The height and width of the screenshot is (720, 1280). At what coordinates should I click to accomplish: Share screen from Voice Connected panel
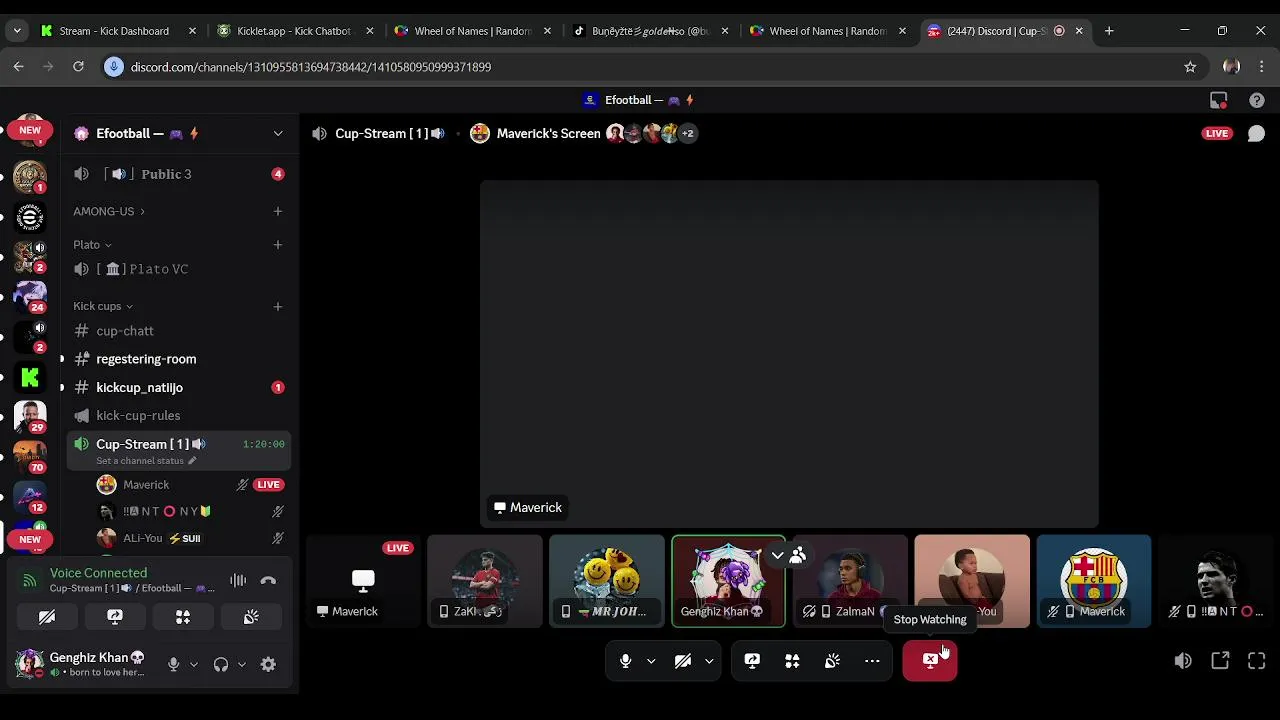(115, 617)
